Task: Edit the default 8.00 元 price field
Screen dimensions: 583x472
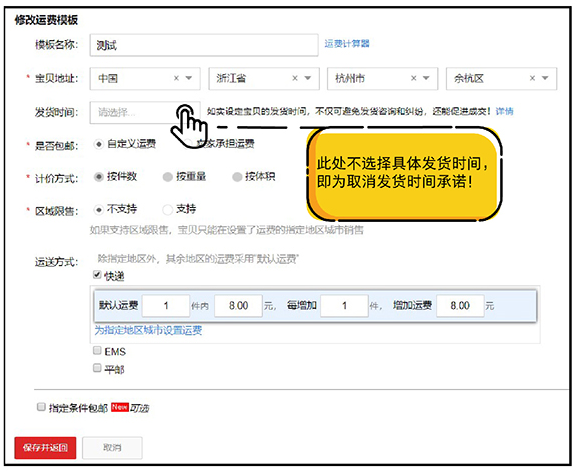Action: point(238,306)
